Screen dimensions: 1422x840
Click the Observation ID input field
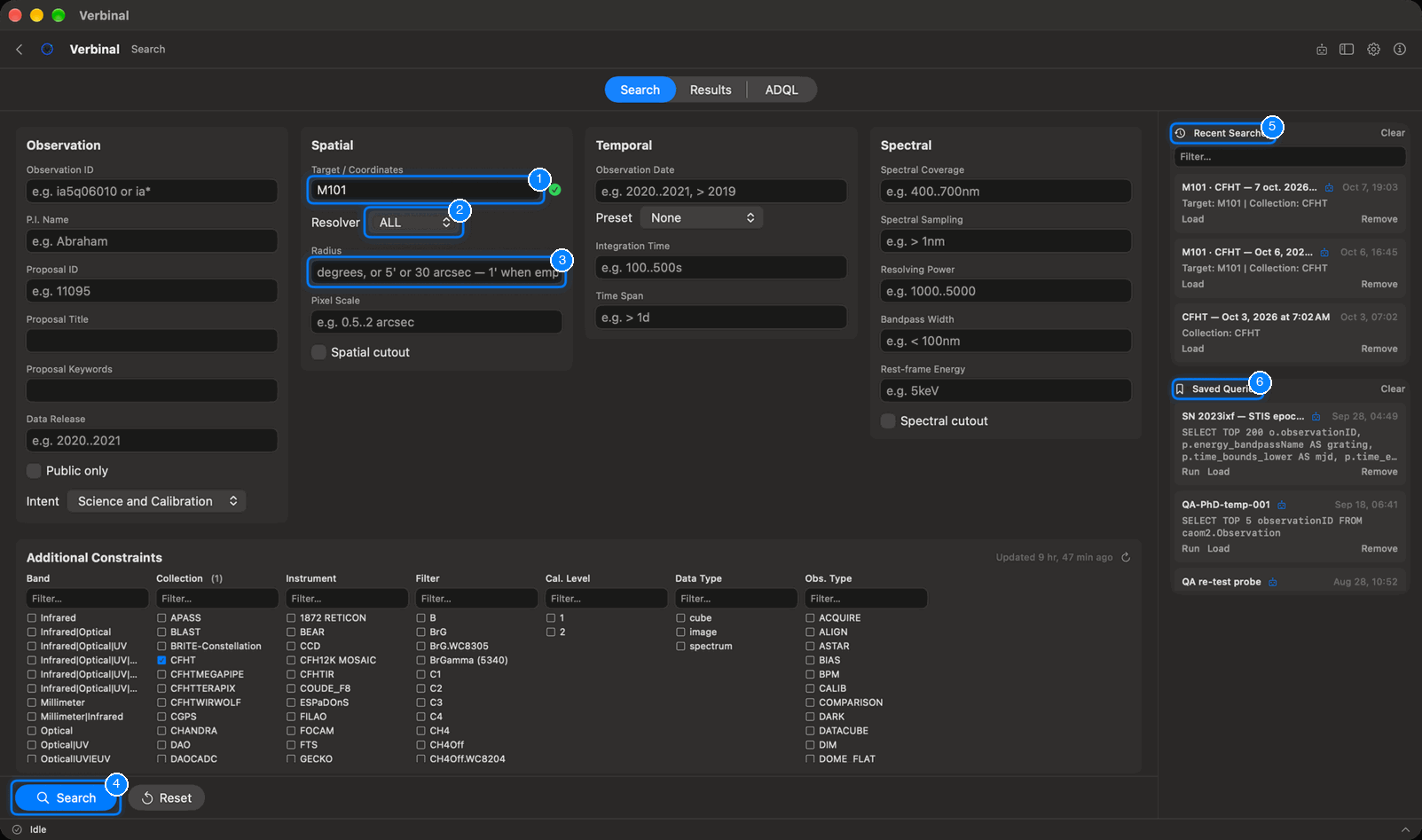tap(152, 192)
